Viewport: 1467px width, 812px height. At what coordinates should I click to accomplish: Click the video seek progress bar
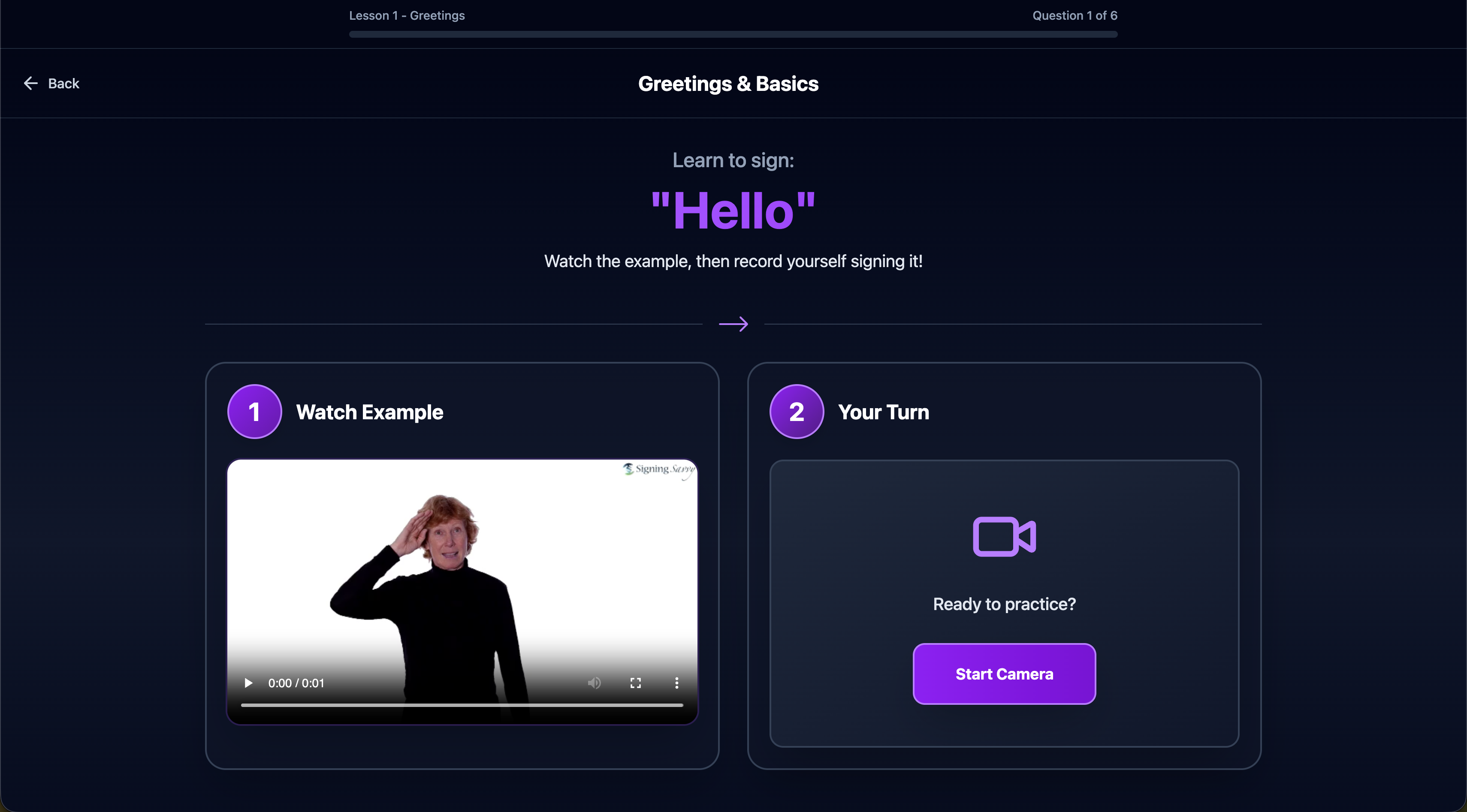pyautogui.click(x=461, y=705)
